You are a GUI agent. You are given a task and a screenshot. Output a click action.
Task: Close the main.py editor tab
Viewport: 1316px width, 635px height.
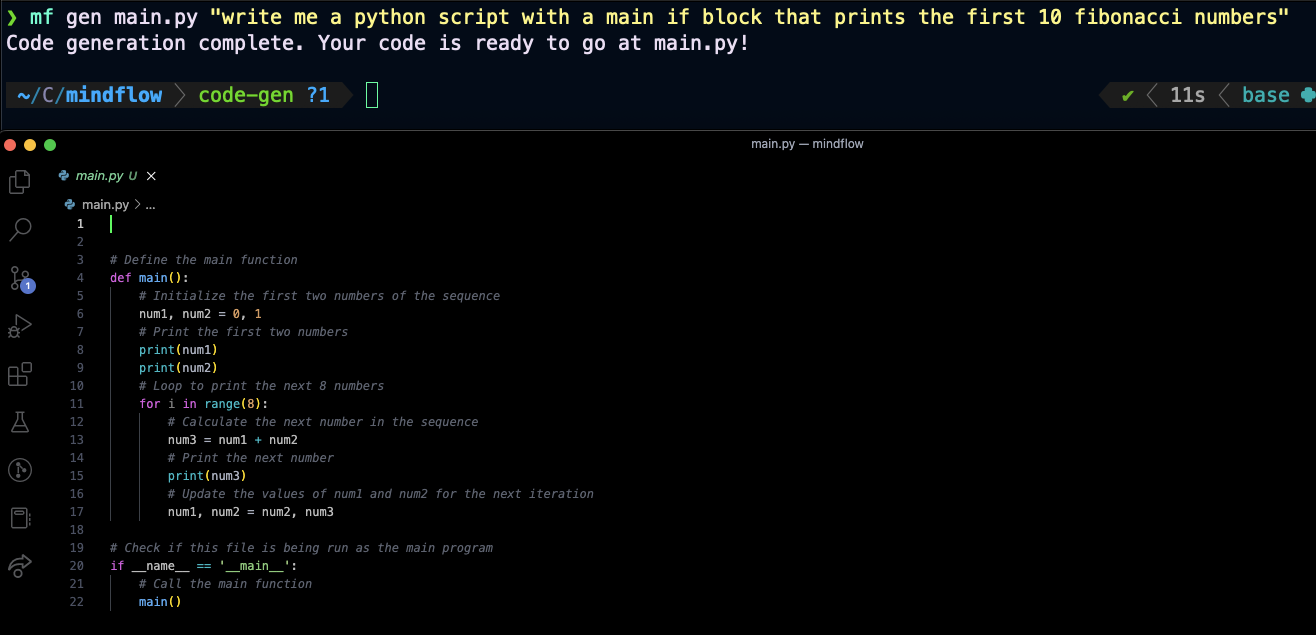tap(151, 176)
